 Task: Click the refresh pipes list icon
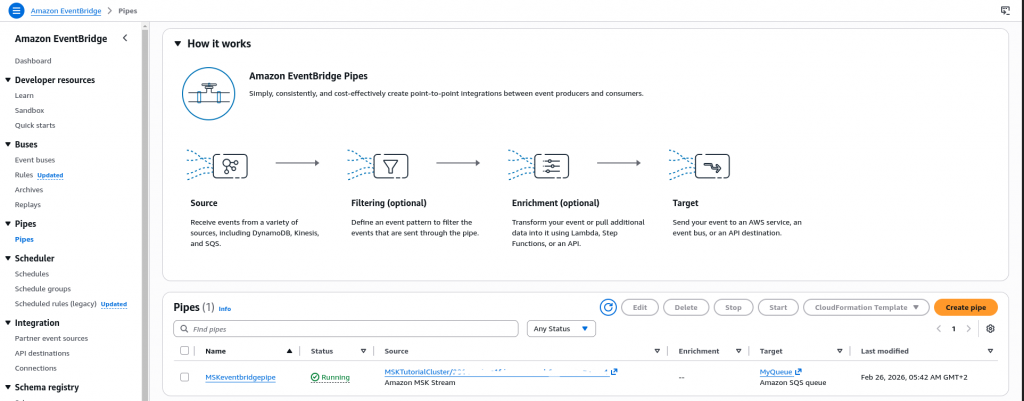coord(608,308)
